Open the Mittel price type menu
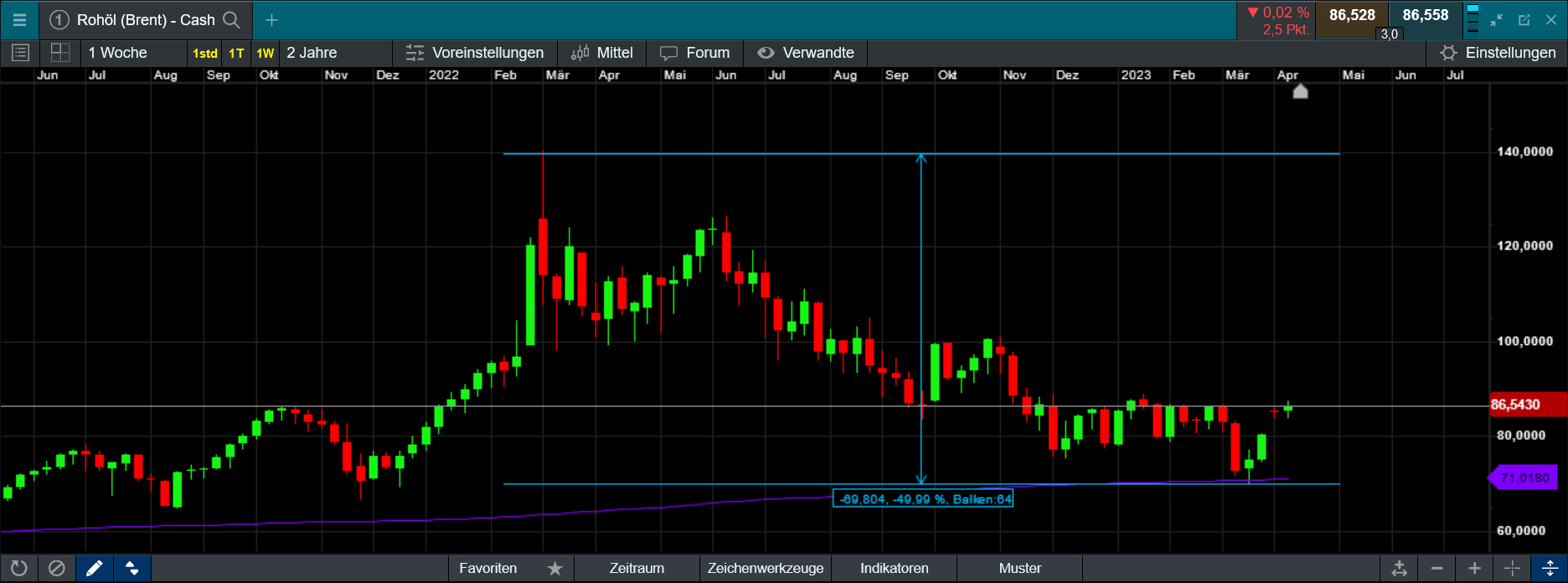Screen dimensions: 1568x583 coord(602,53)
